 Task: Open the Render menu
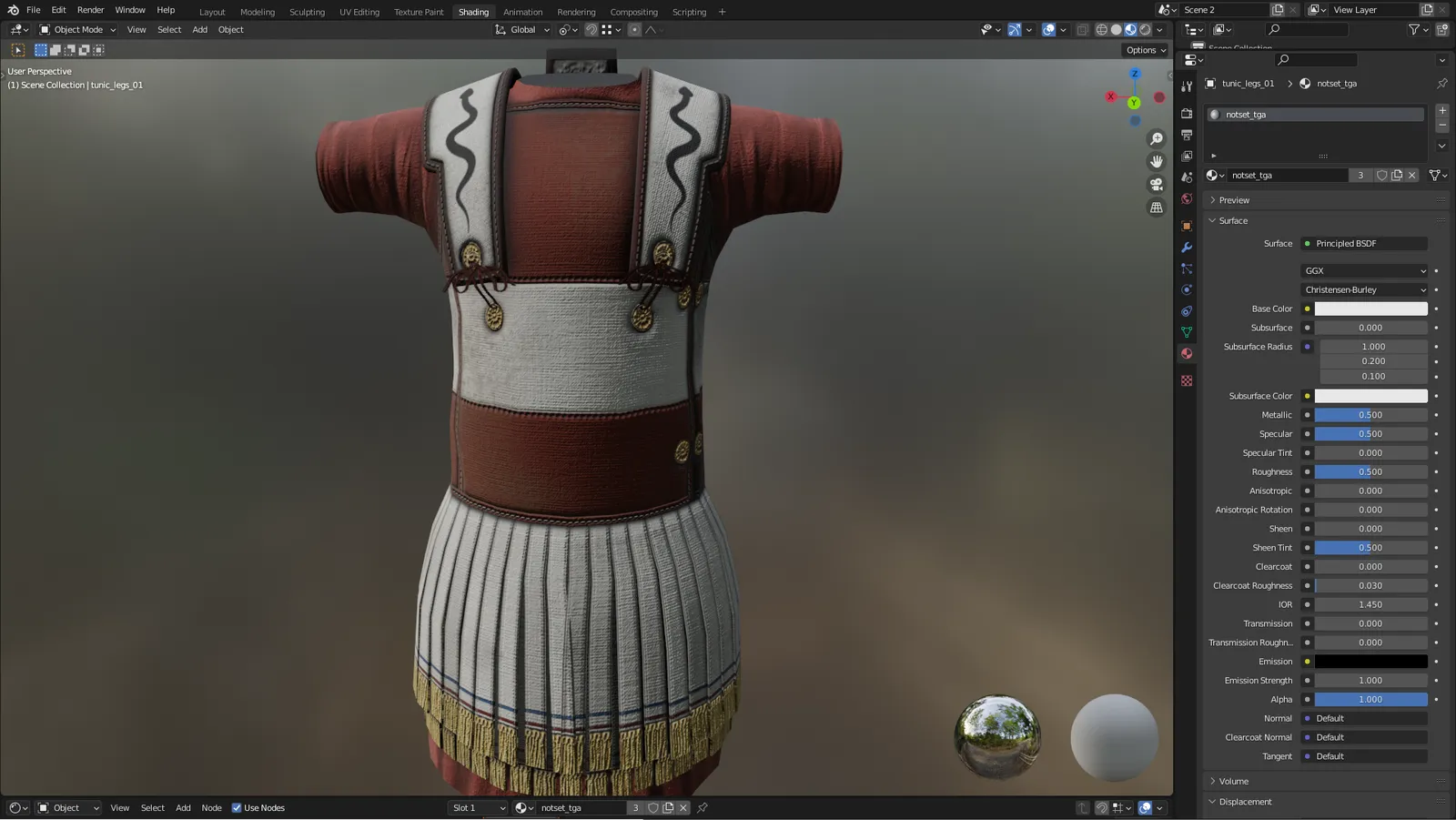[90, 10]
